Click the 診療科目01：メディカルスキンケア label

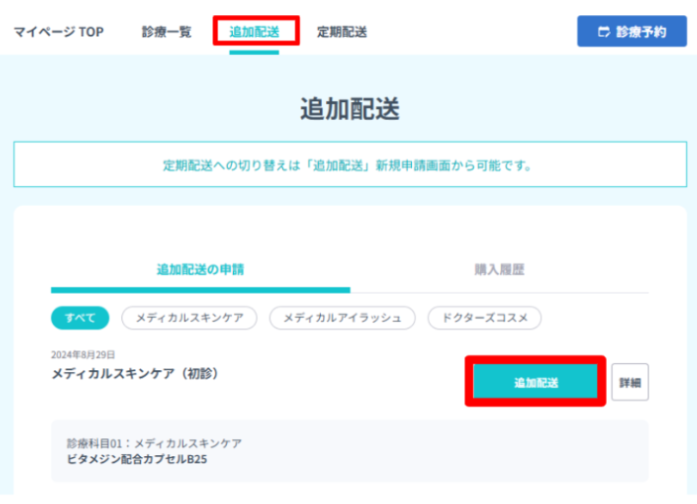154,443
